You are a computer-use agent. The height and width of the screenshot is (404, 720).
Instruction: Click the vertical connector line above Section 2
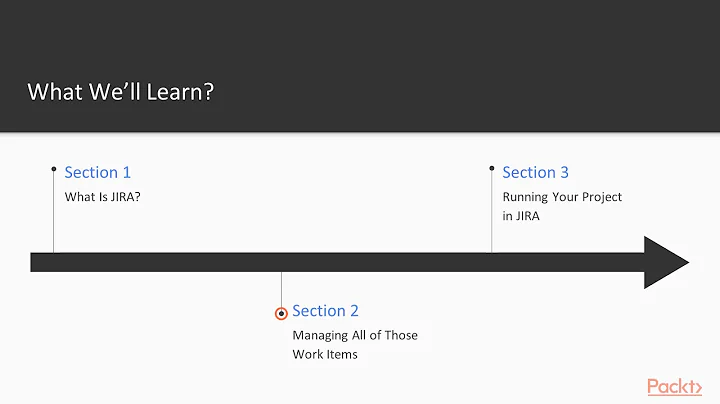(281, 288)
